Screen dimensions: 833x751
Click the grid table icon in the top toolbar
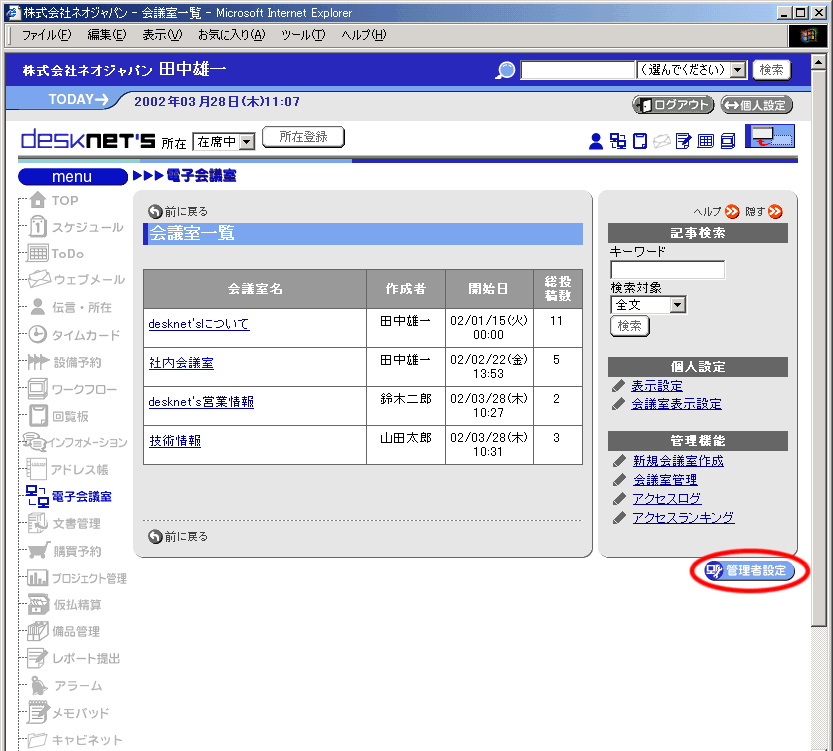point(706,141)
